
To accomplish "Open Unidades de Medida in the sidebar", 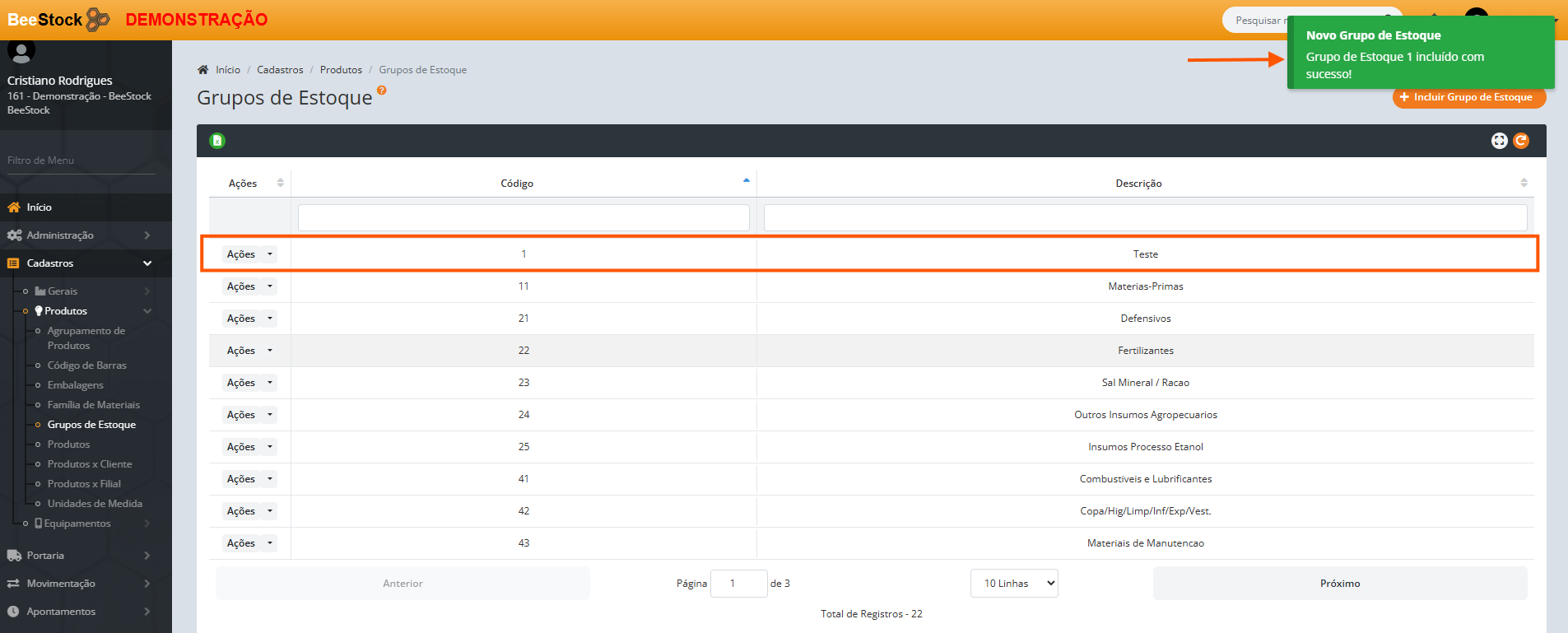I will point(95,504).
